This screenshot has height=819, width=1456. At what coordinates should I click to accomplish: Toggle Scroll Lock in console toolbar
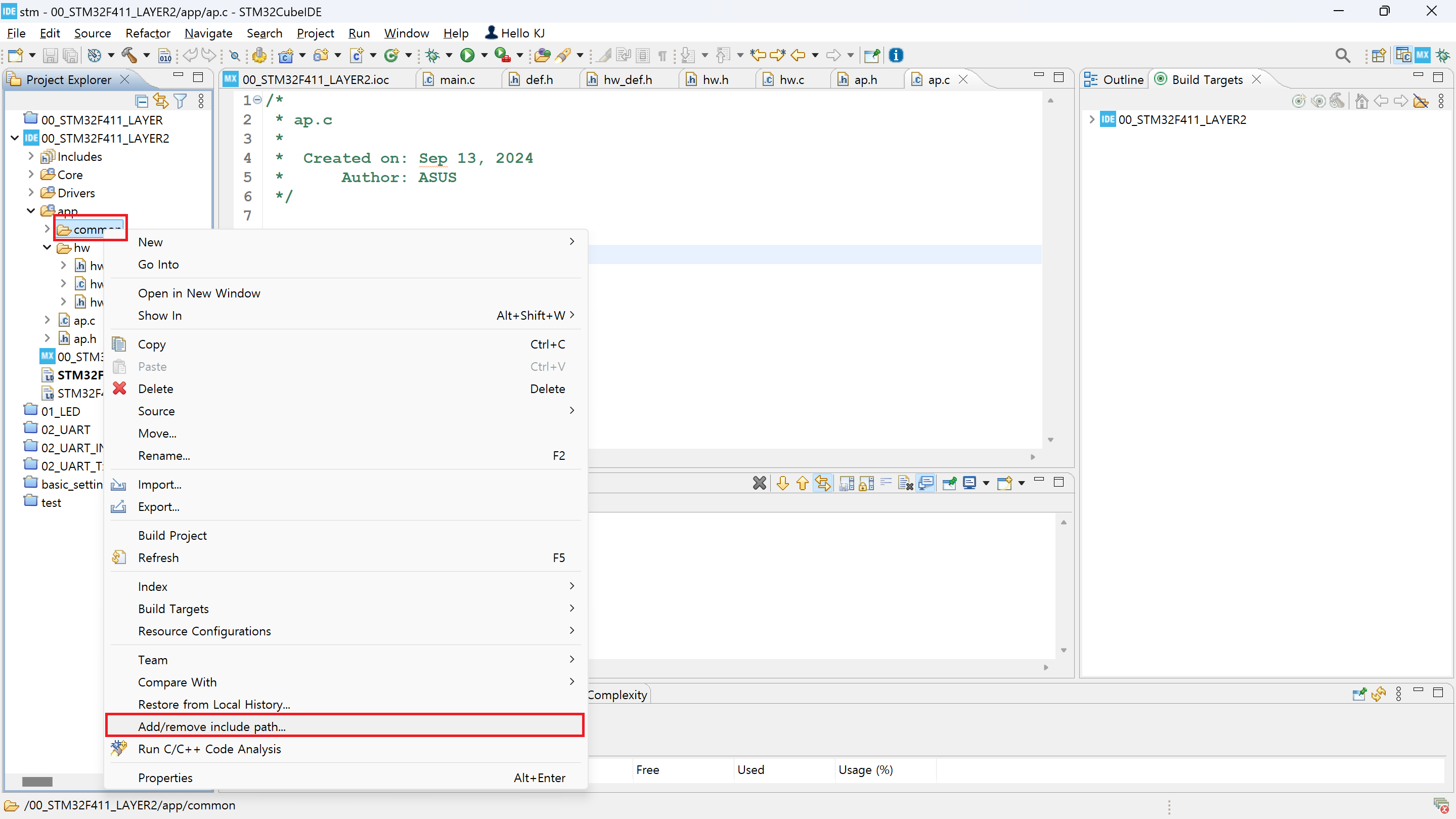point(865,483)
